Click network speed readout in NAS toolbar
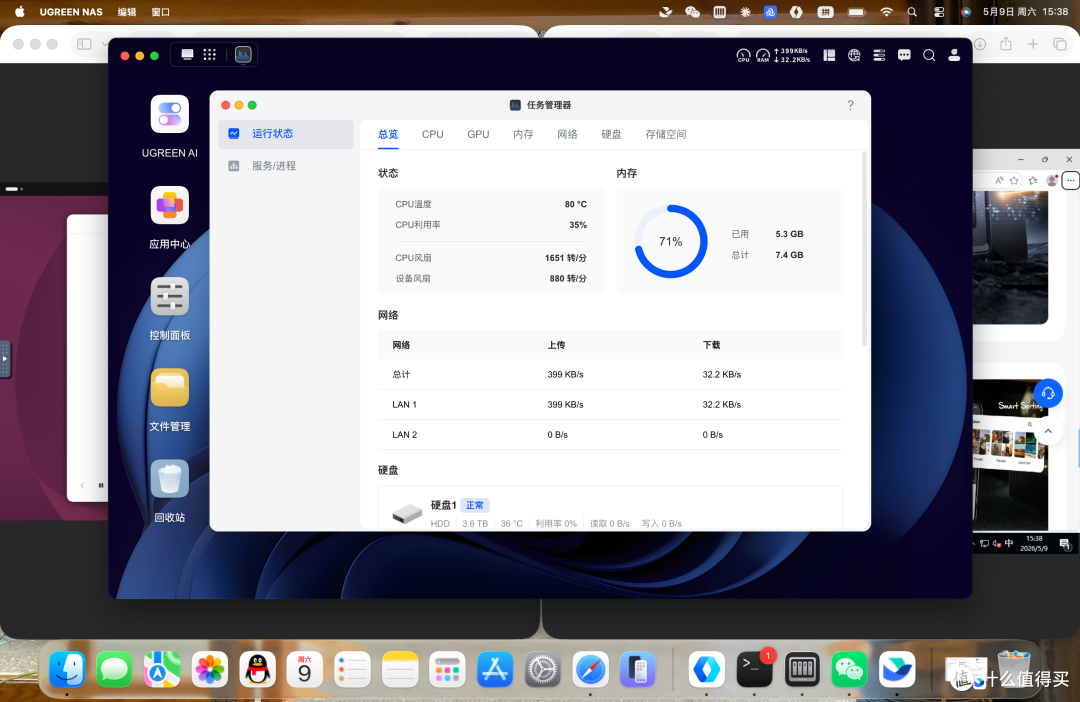 point(791,55)
